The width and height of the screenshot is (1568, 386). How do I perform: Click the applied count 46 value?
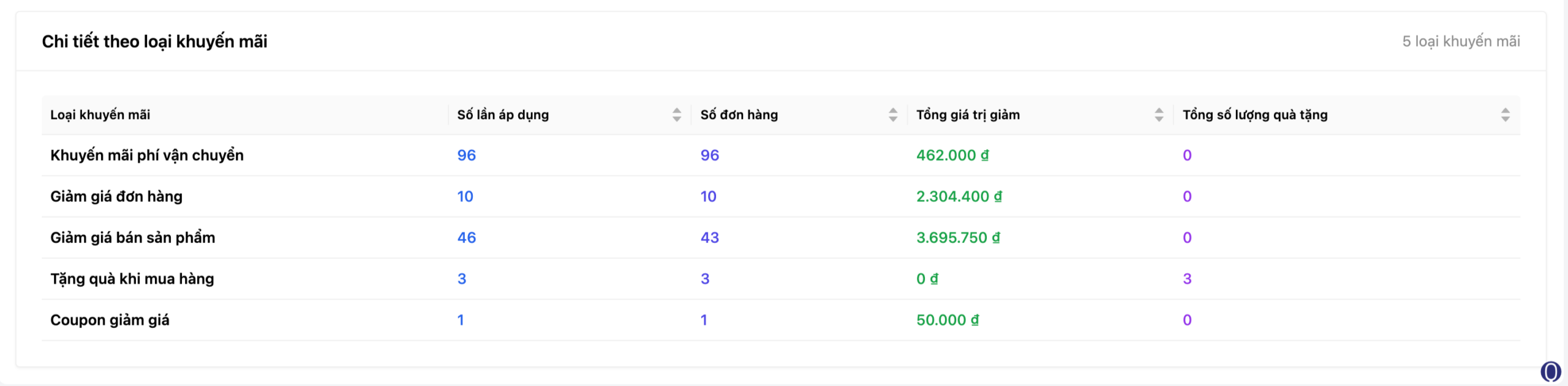[466, 237]
